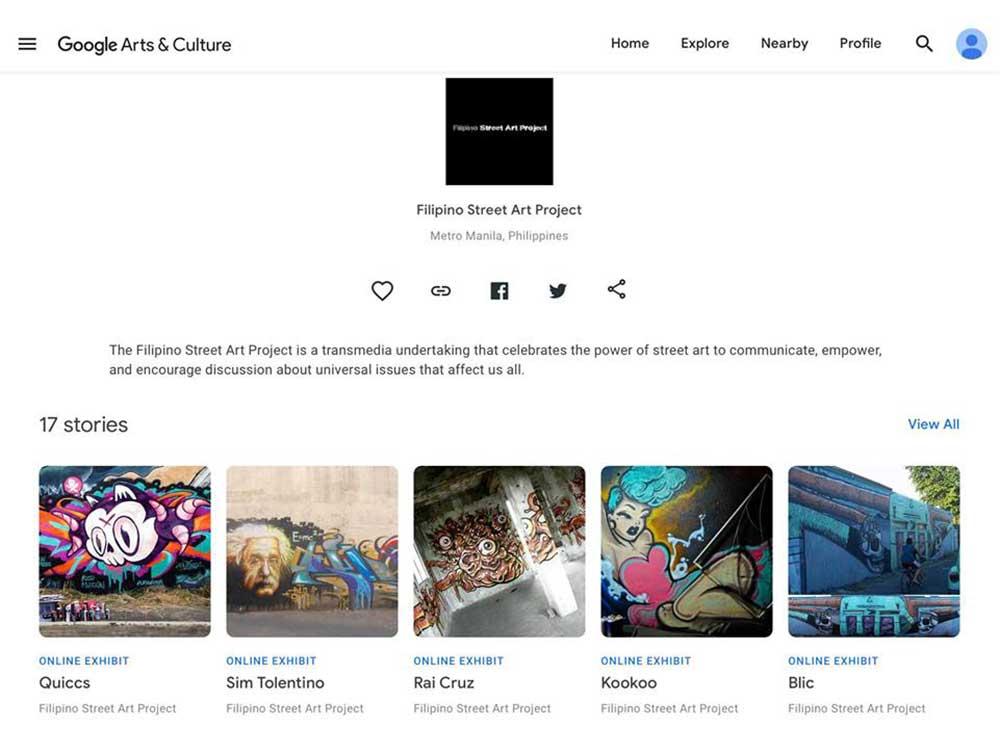Open the user account avatar
This screenshot has width=1000, height=750.
coord(971,44)
